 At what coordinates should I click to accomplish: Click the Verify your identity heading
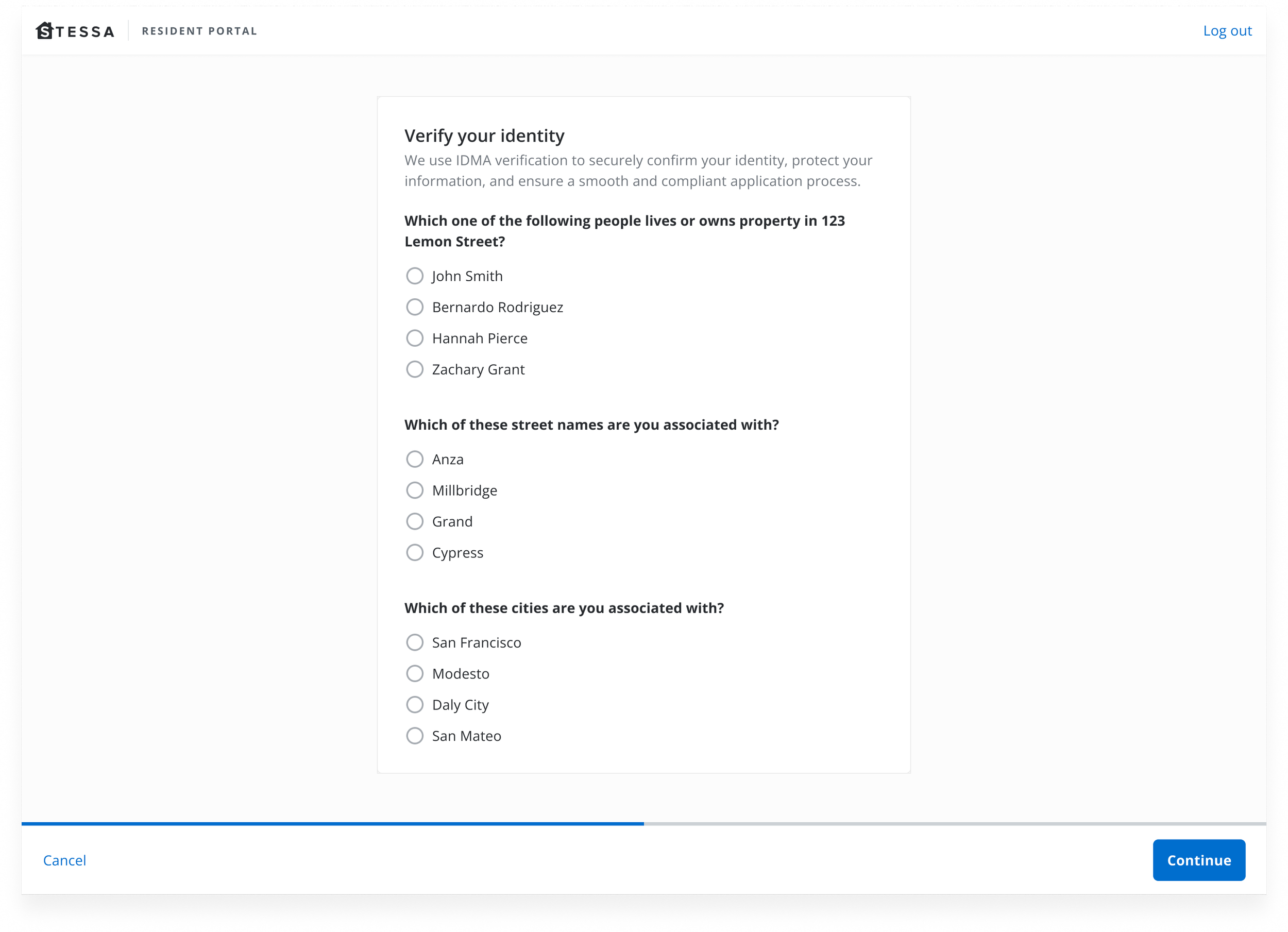(x=484, y=135)
